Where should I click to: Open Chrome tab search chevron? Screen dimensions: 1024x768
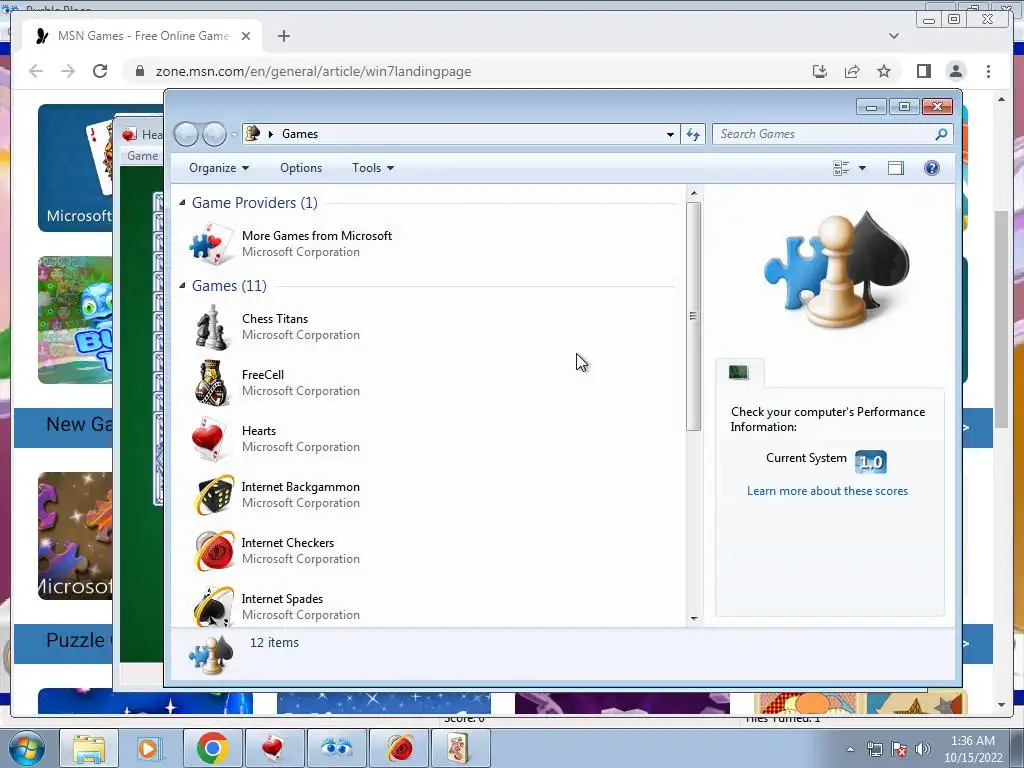(894, 36)
